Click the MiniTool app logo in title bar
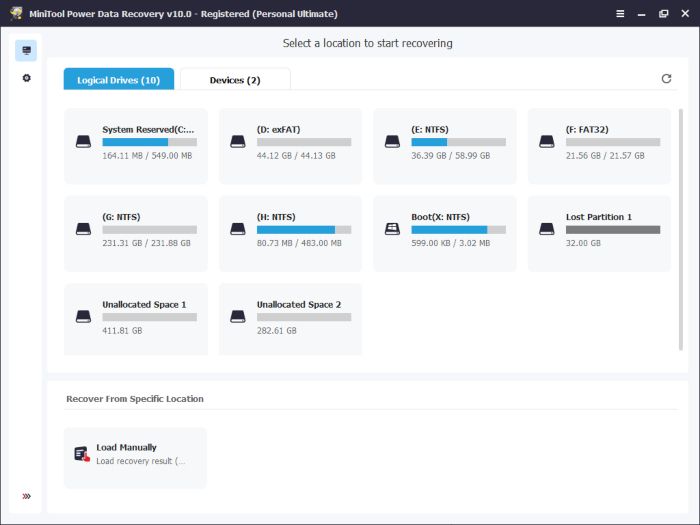This screenshot has height=525, width=700. click(x=16, y=13)
